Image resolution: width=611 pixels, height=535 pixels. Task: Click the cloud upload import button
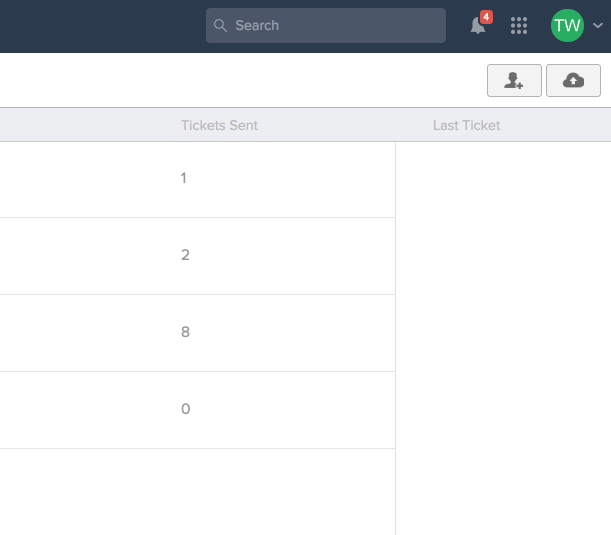point(573,80)
